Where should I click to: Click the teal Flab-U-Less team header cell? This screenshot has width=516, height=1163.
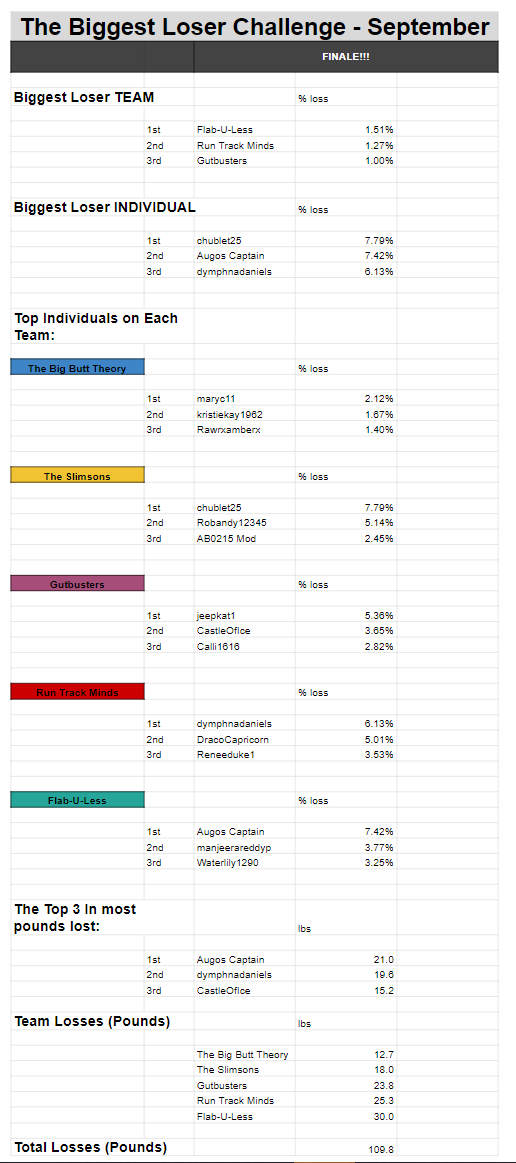pos(77,800)
